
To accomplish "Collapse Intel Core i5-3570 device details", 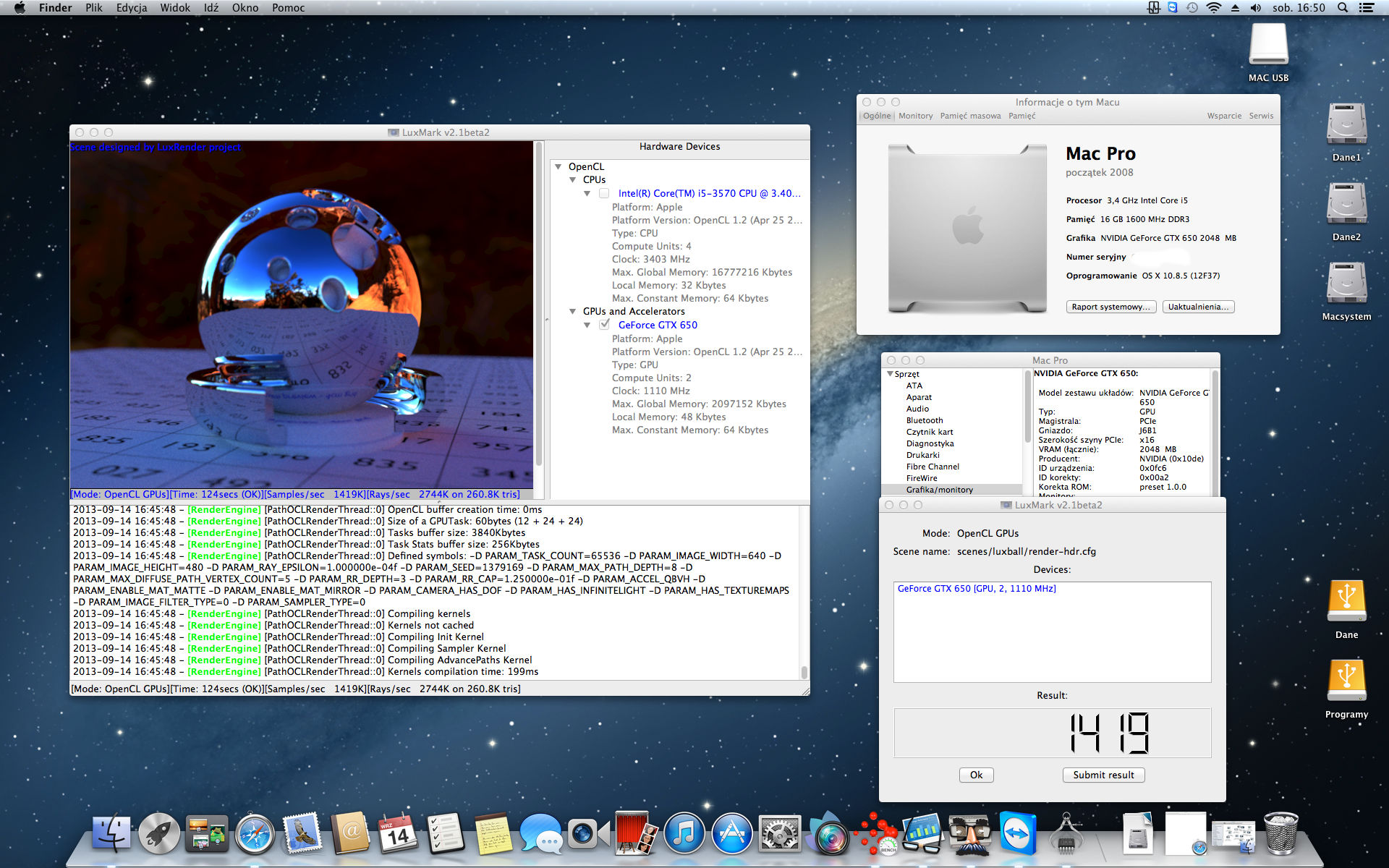I will click(x=587, y=193).
